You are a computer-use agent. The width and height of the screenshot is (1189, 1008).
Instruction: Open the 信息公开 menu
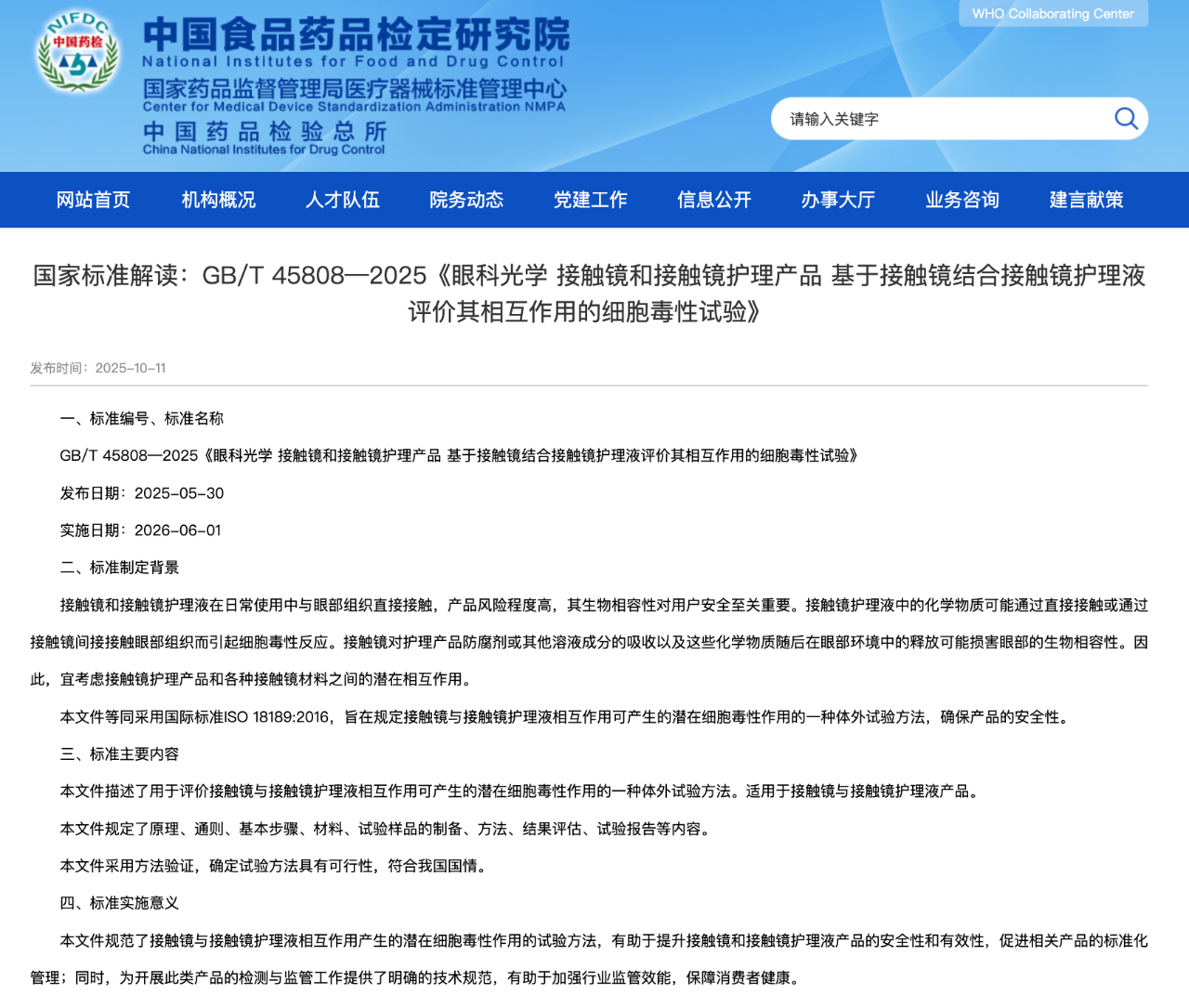click(713, 200)
